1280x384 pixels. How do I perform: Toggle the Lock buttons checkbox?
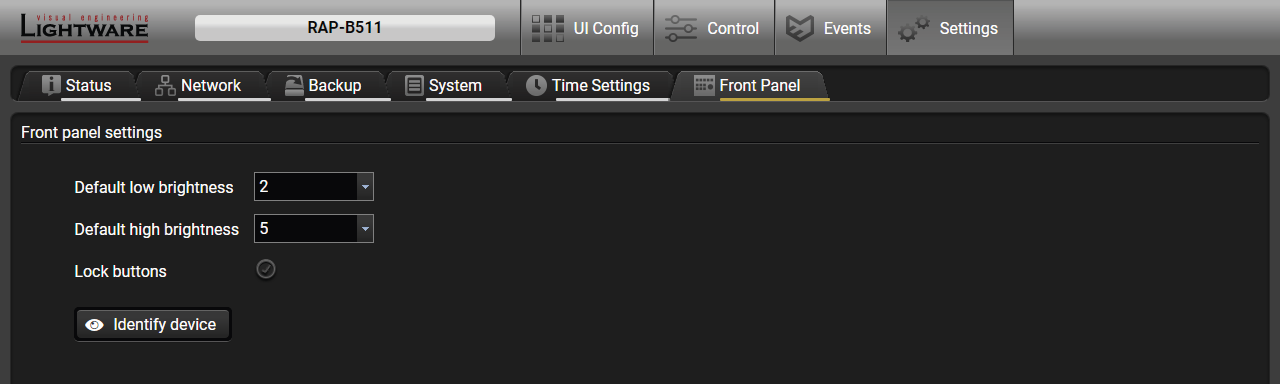pos(265,270)
